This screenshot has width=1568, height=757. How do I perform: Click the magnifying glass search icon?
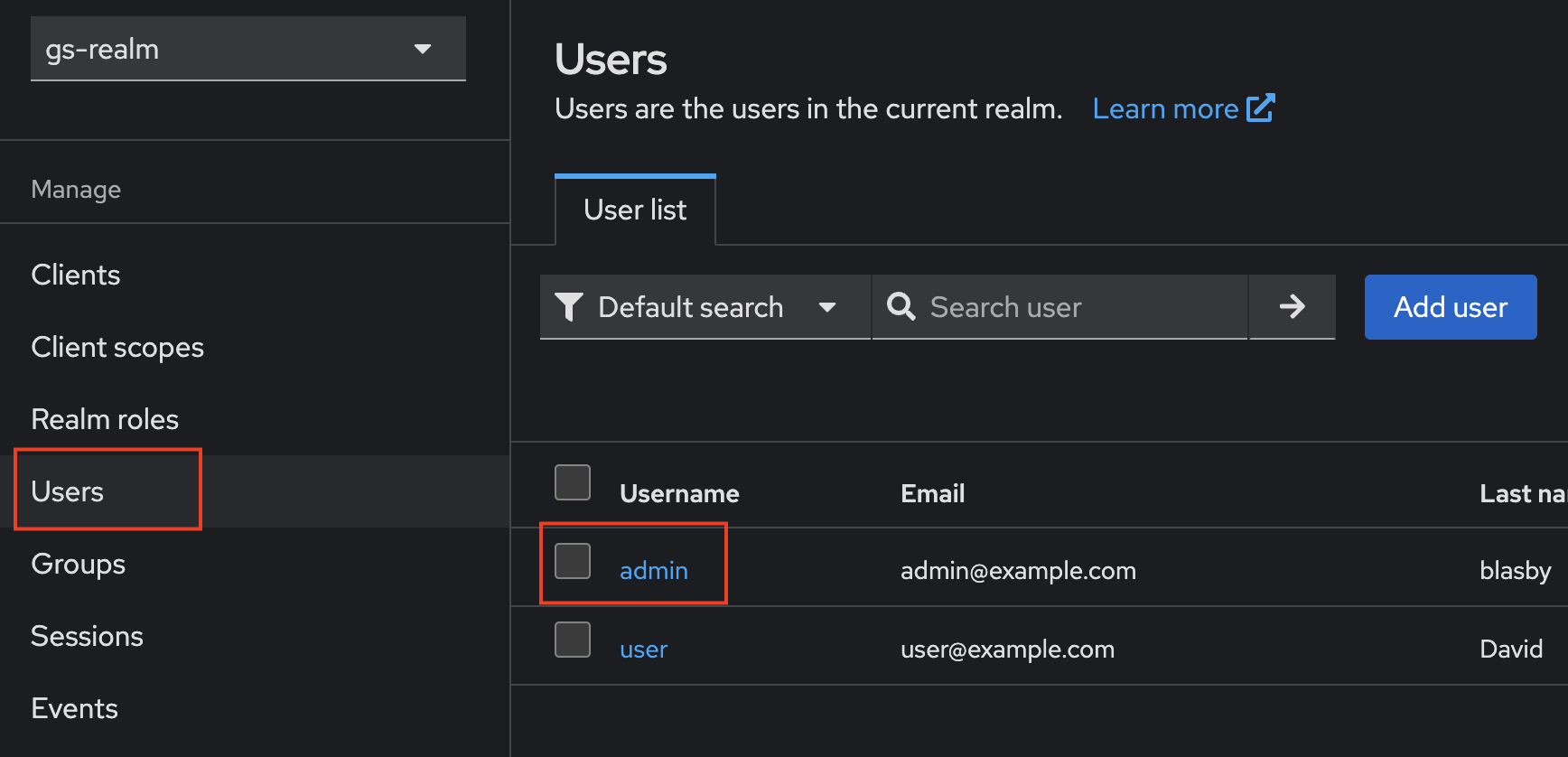pyautogui.click(x=901, y=307)
